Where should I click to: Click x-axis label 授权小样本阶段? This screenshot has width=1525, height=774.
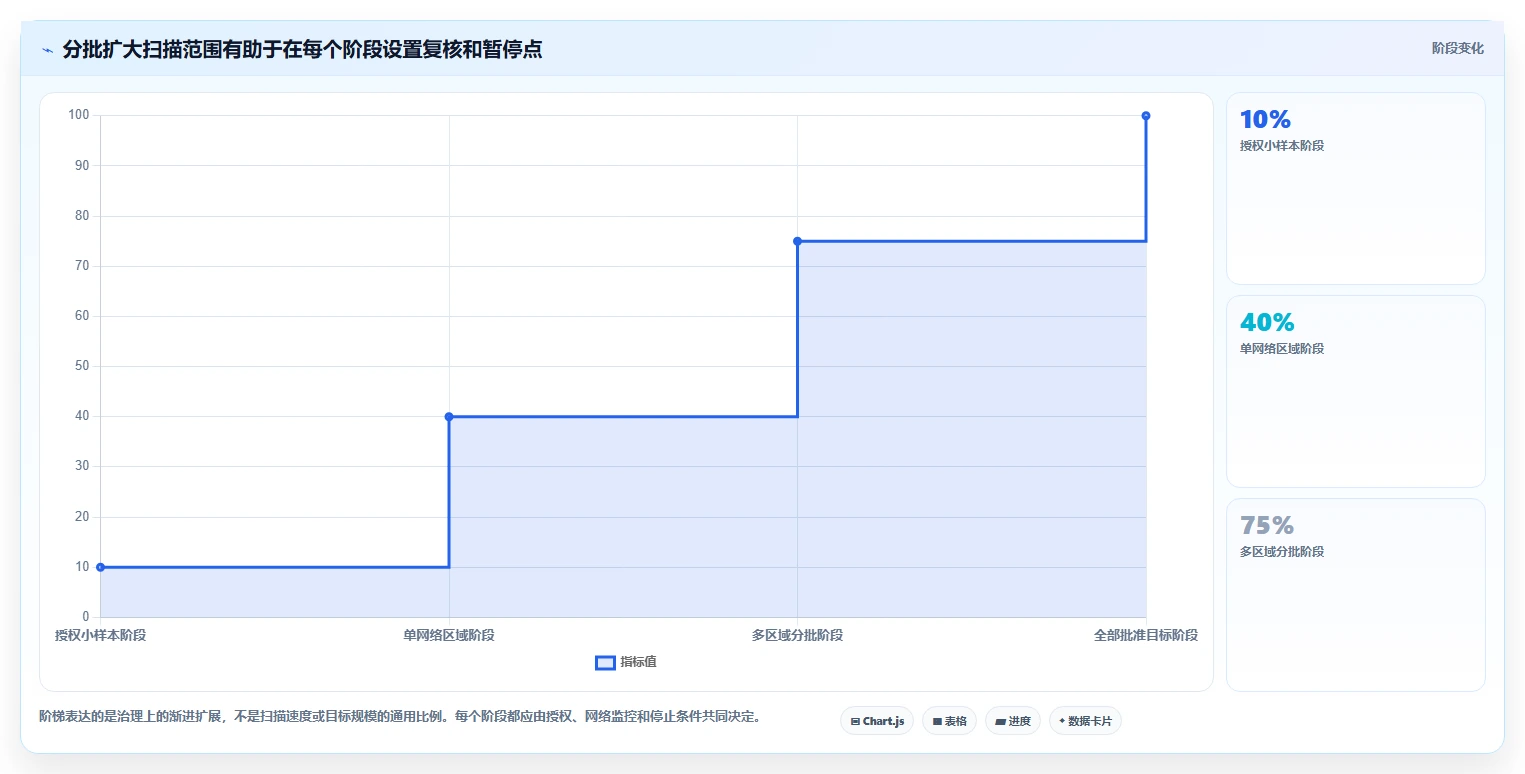click(100, 635)
